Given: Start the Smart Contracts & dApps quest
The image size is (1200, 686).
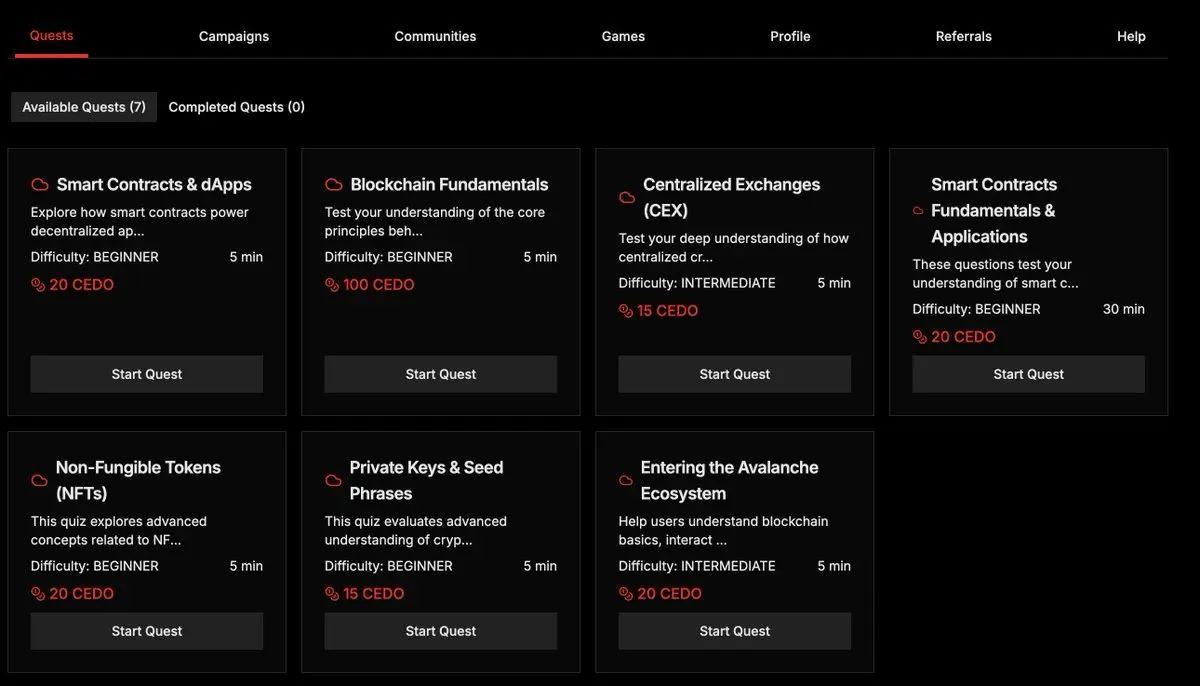Looking at the screenshot, I should coord(147,374).
